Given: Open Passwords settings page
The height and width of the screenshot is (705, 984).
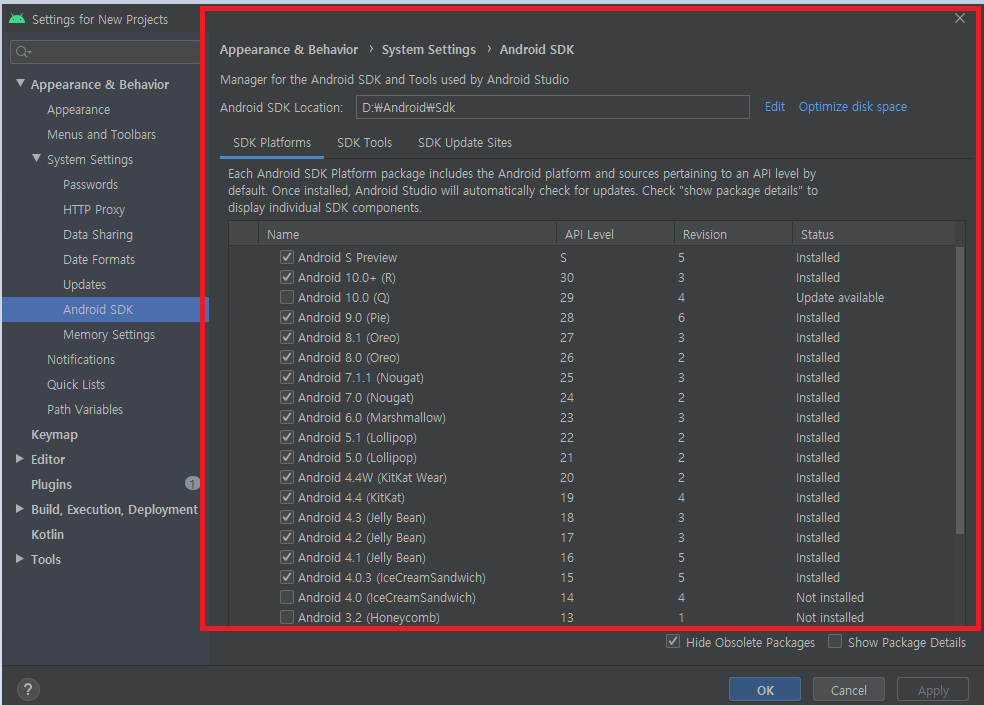Looking at the screenshot, I should (x=90, y=185).
